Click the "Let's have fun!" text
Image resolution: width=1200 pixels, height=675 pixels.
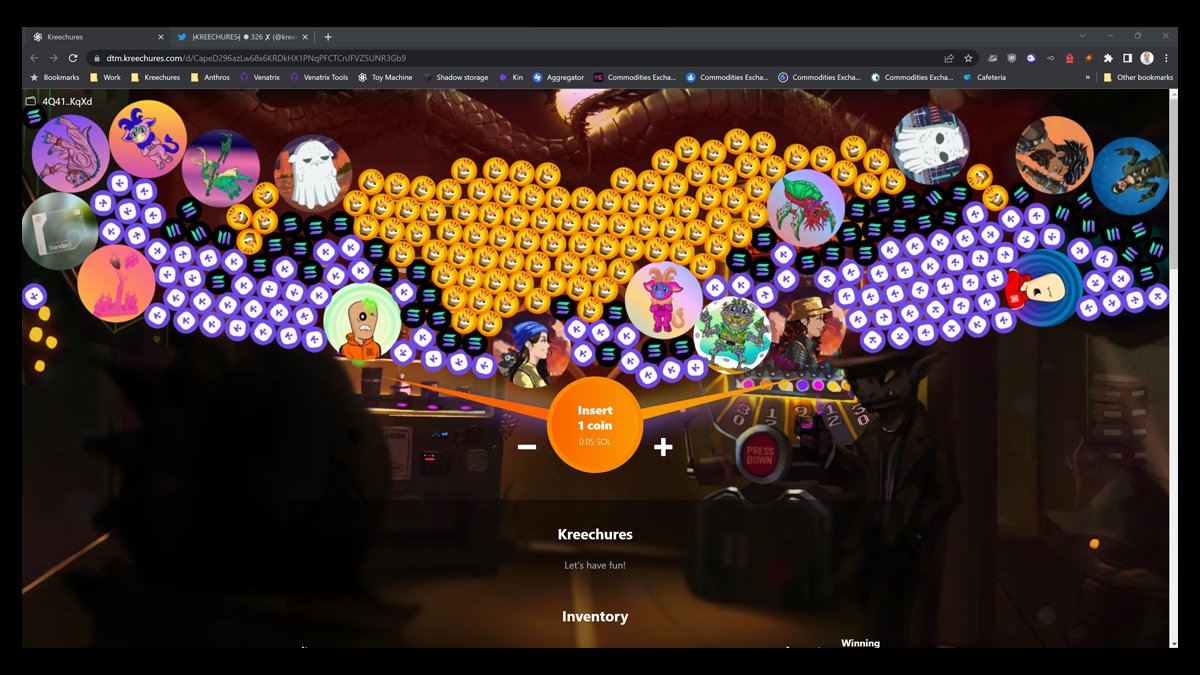(595, 566)
